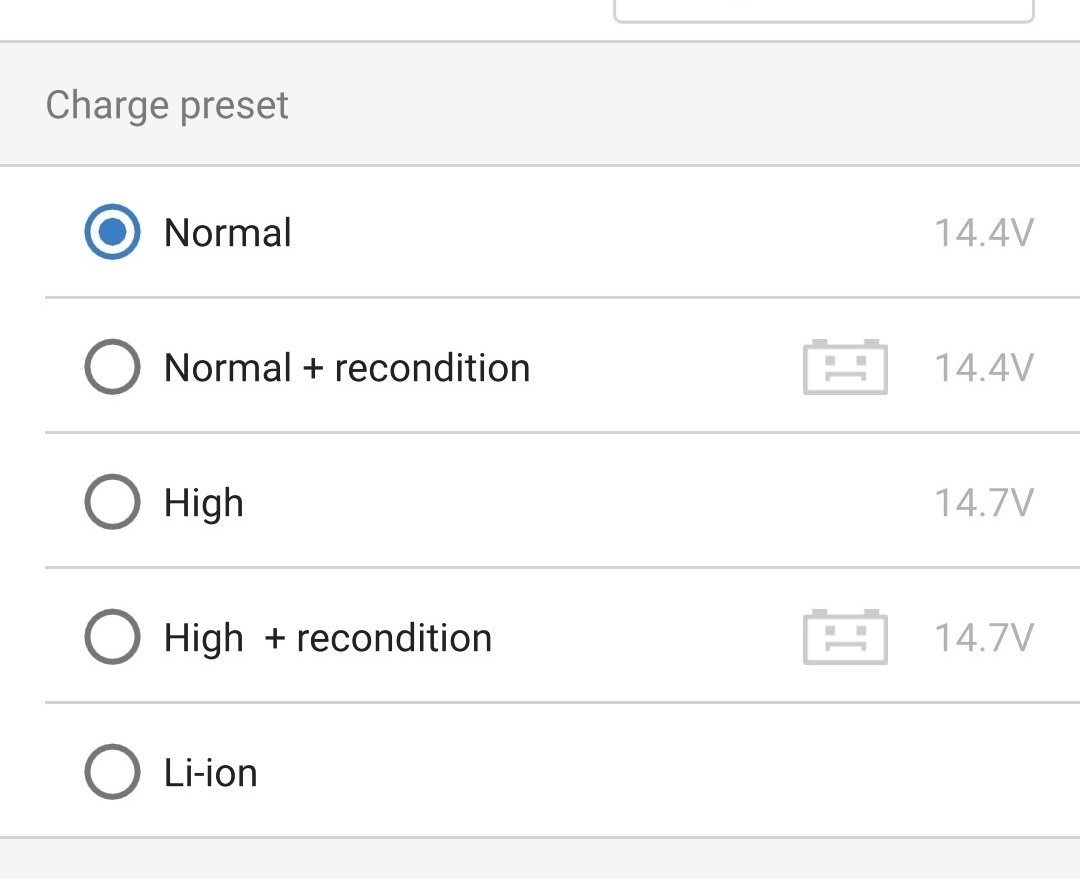The image size is (1080, 879).
Task: Click the battery icon on Normal + recondition row
Action: (x=845, y=367)
